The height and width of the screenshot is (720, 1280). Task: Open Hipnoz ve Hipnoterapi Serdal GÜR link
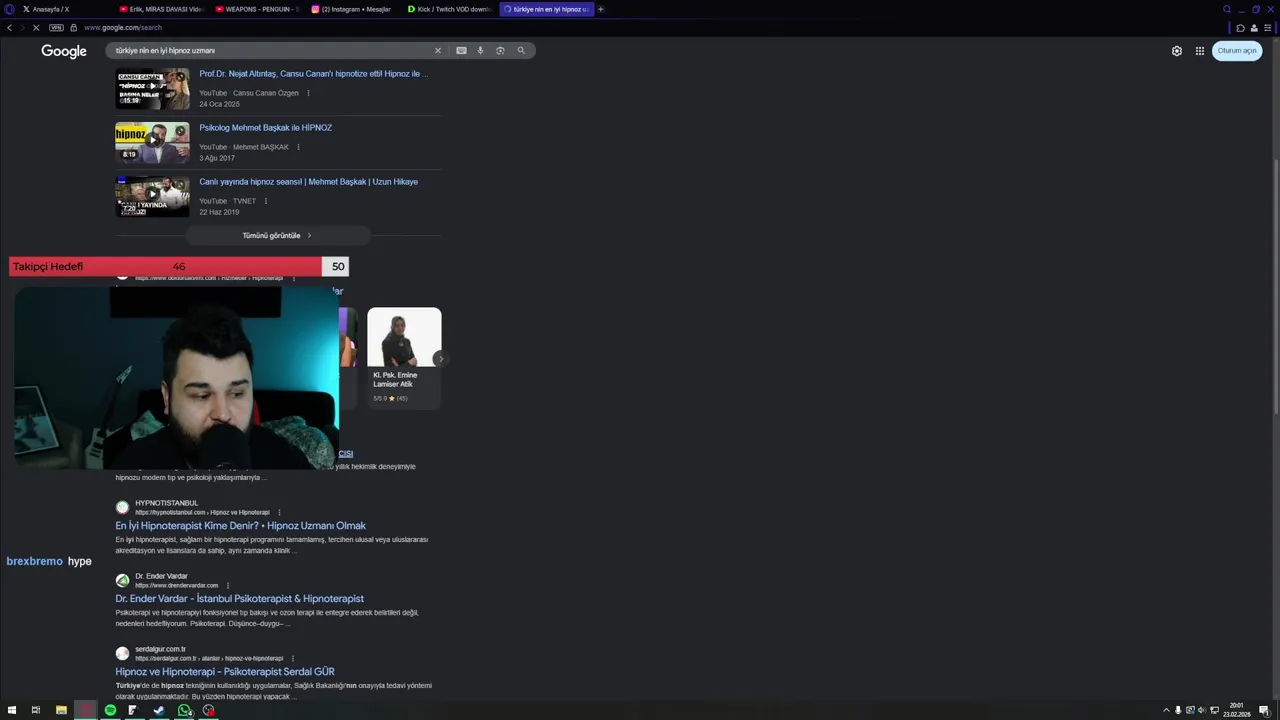[x=225, y=672]
